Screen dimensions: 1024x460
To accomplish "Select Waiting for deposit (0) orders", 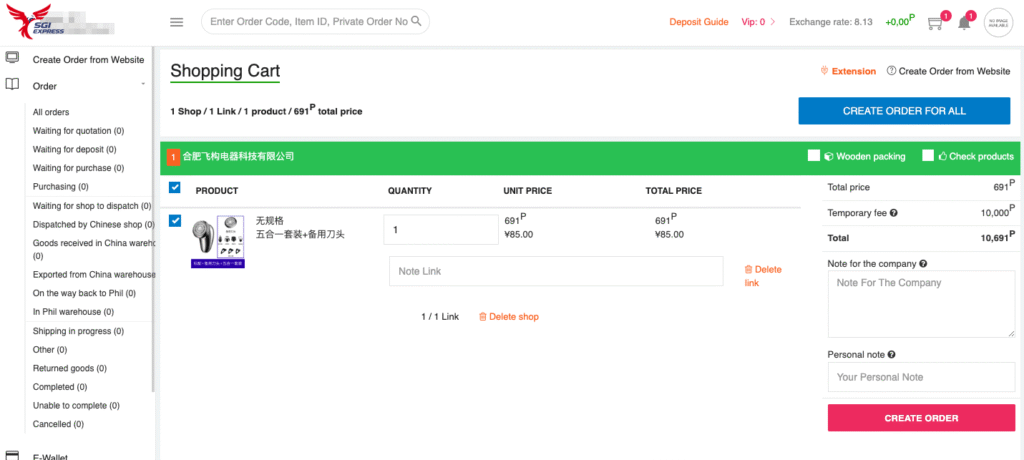I will click(78, 149).
